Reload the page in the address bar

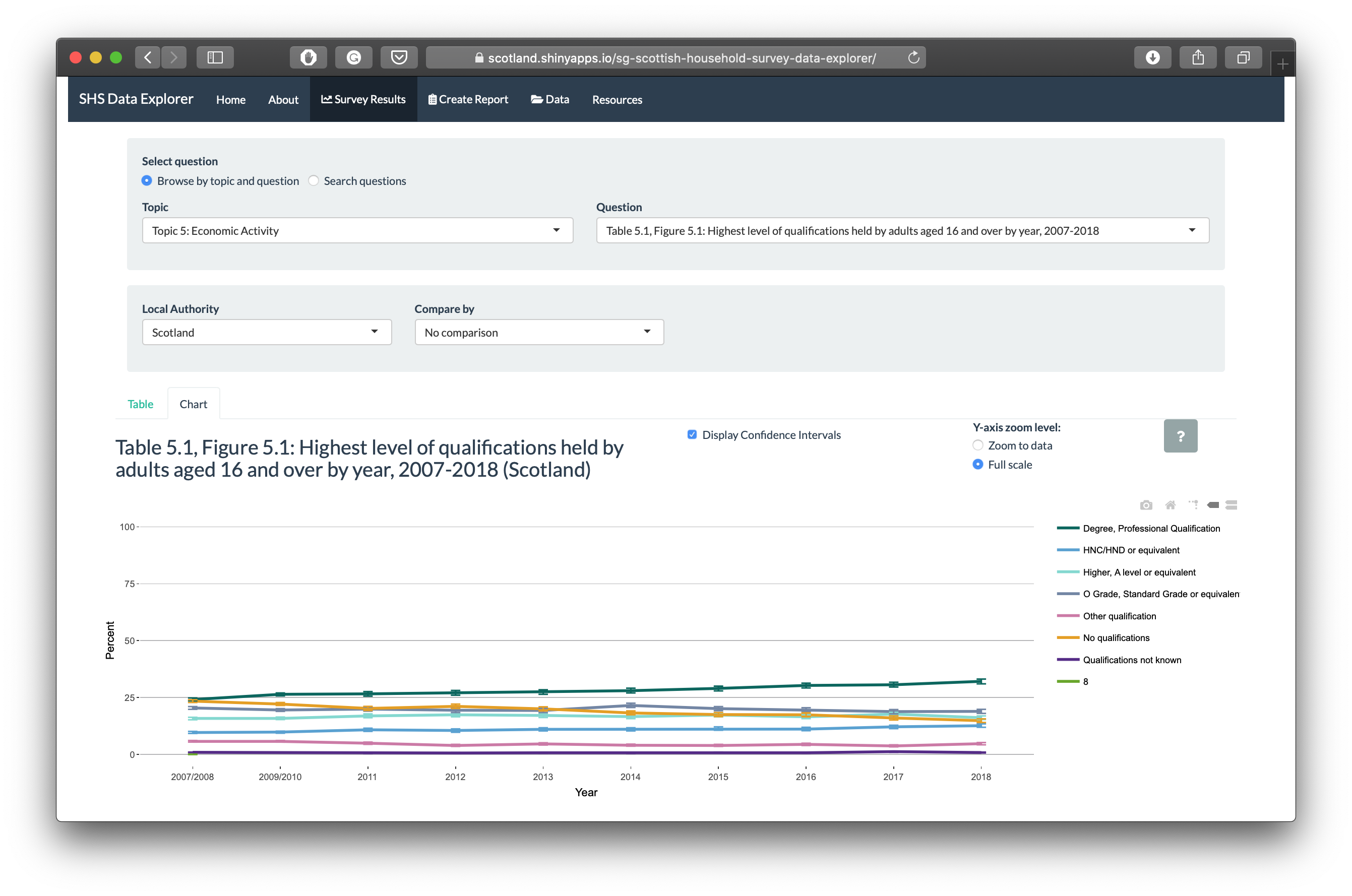click(913, 58)
